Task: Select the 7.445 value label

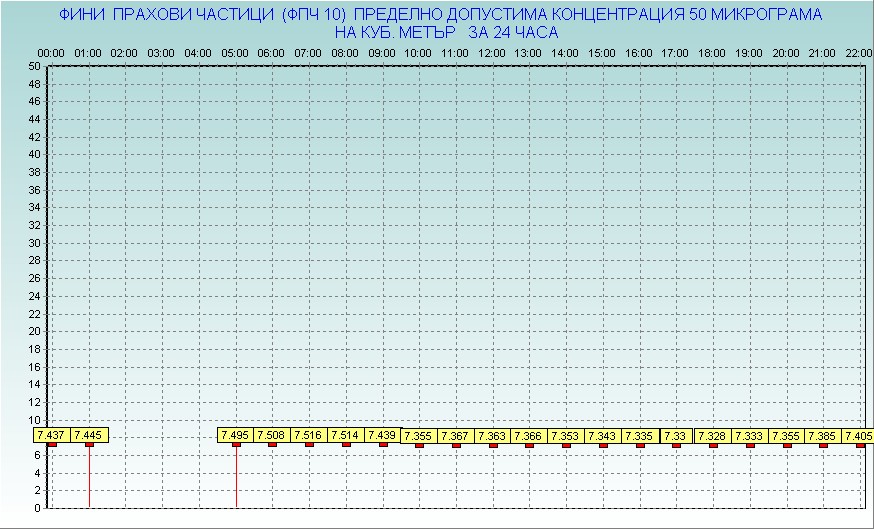Action: click(x=88, y=435)
